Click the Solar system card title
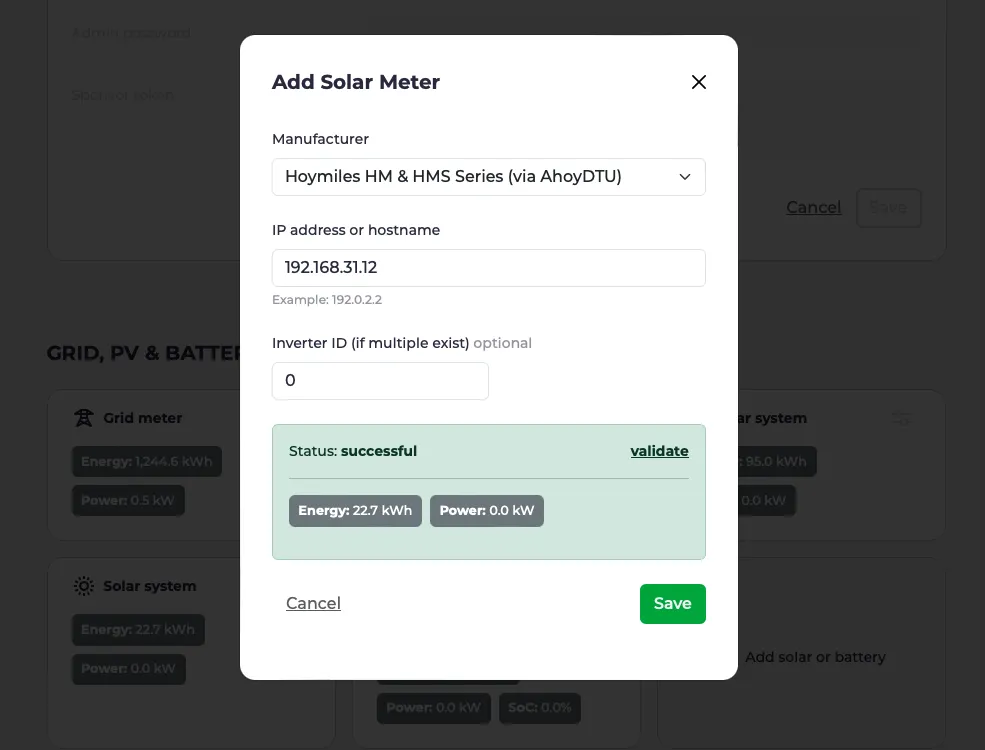This screenshot has height=750, width=985. (150, 586)
